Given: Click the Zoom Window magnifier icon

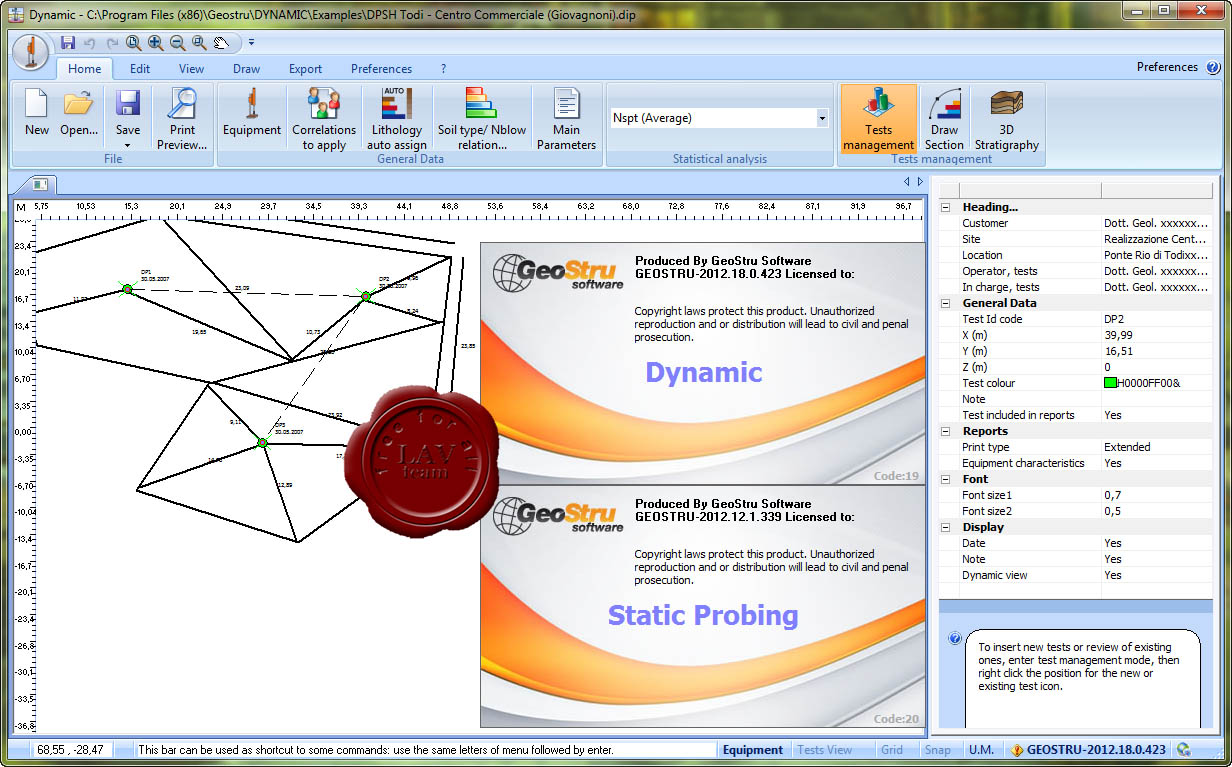Looking at the screenshot, I should [x=199, y=42].
